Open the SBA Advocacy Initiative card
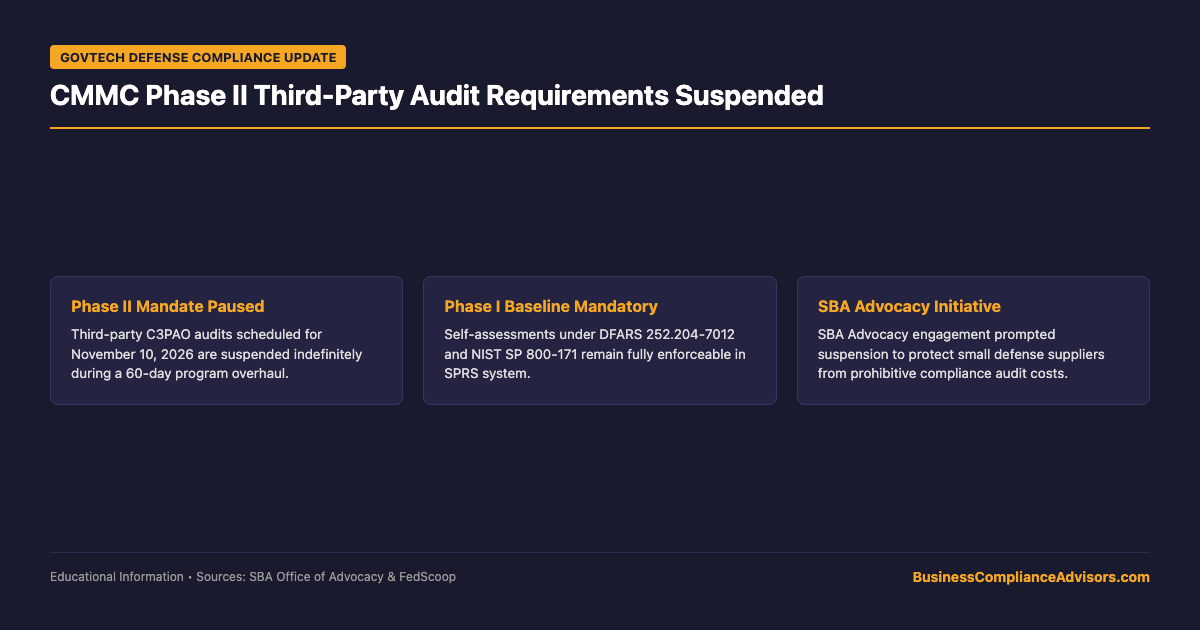This screenshot has height=630, width=1200. pyautogui.click(x=973, y=340)
